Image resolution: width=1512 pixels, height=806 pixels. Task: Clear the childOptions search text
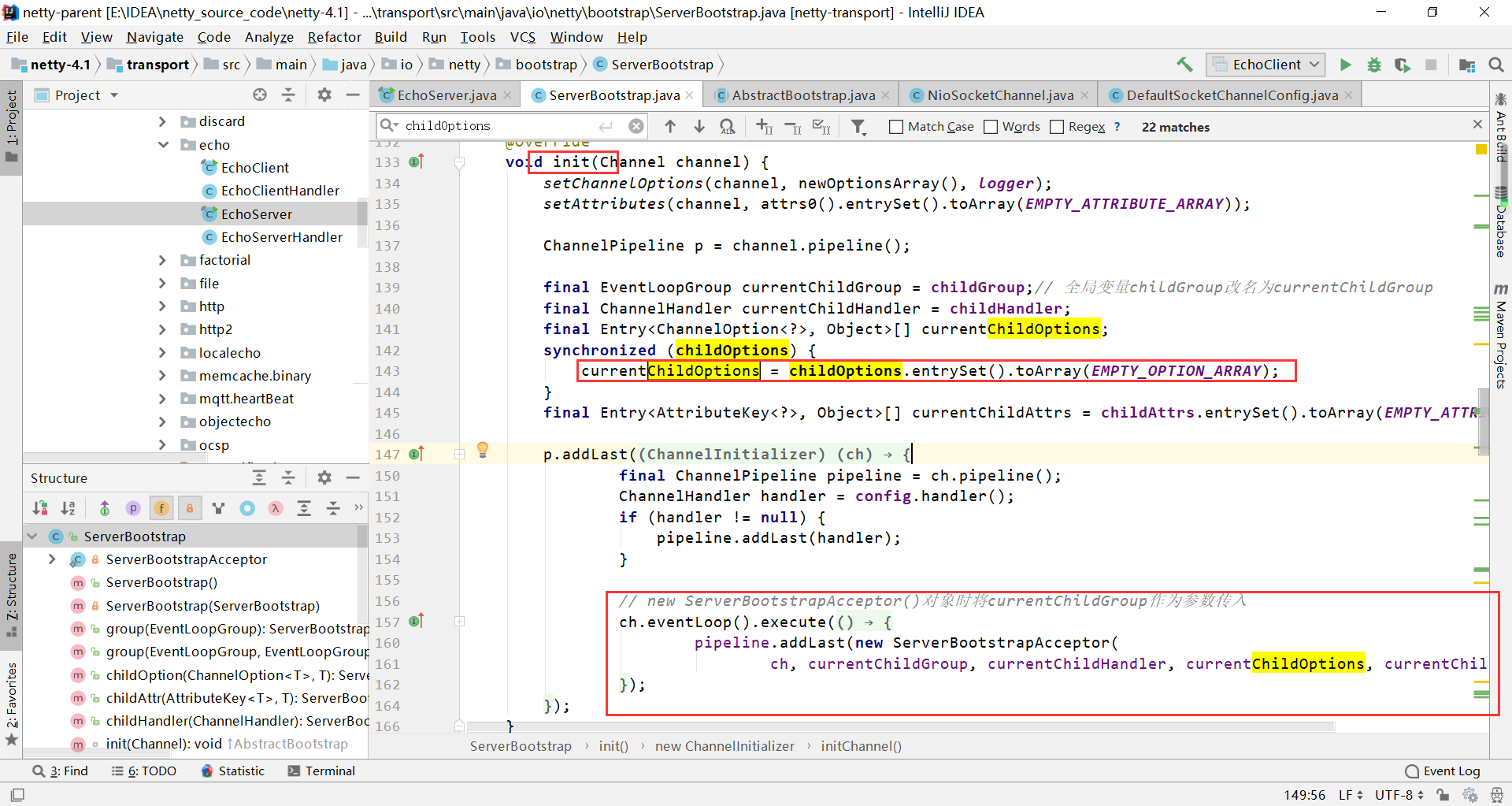tap(636, 126)
